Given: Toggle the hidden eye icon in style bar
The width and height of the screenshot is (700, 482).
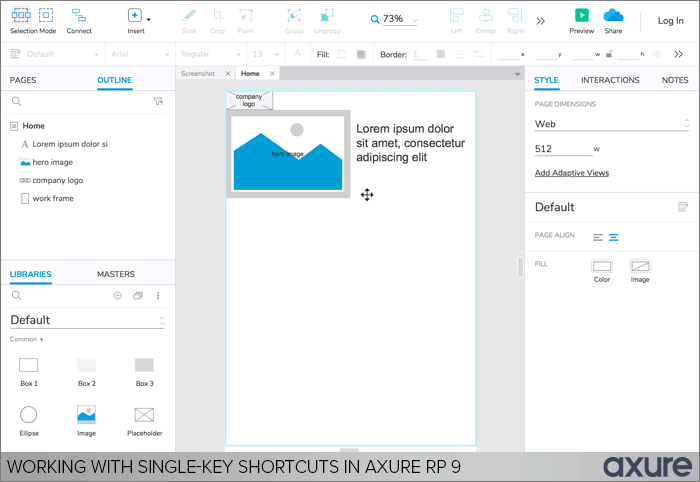Looking at the screenshot, I should 657,54.
